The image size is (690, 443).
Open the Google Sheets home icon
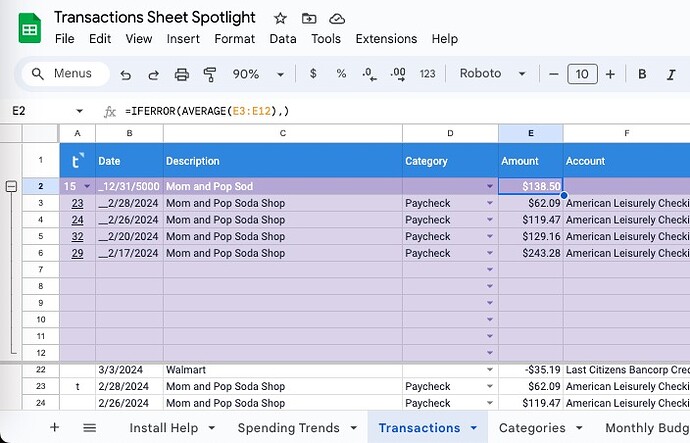29,28
